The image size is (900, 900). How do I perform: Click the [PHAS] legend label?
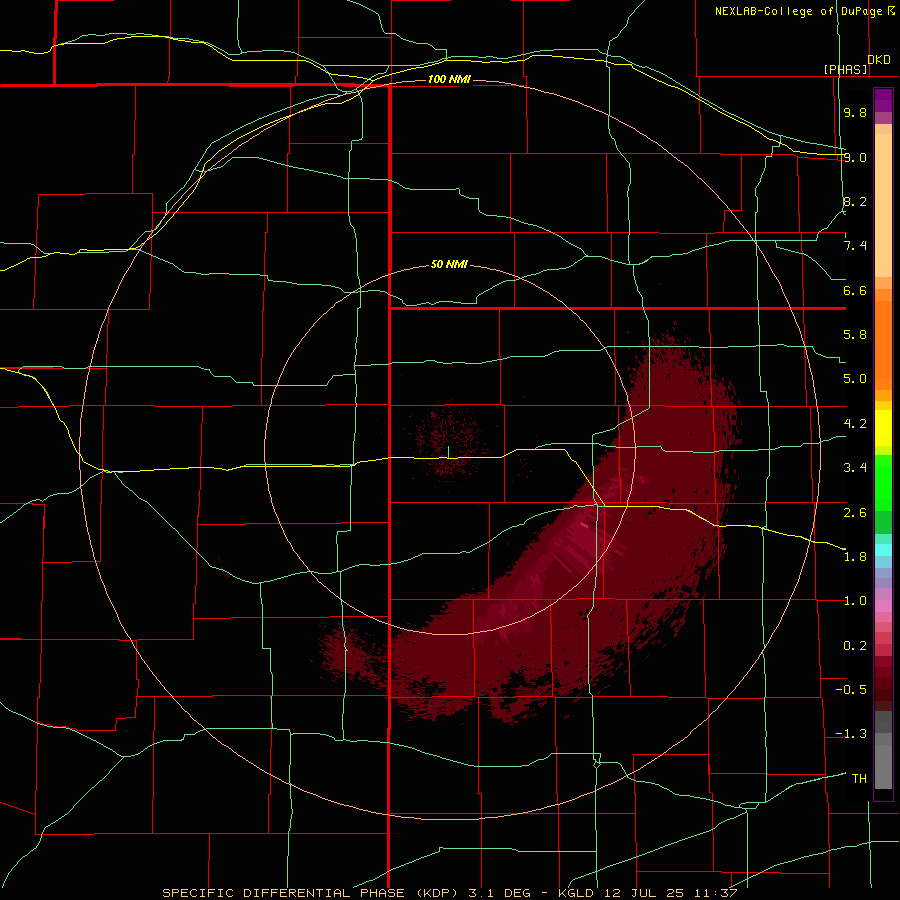[x=845, y=69]
